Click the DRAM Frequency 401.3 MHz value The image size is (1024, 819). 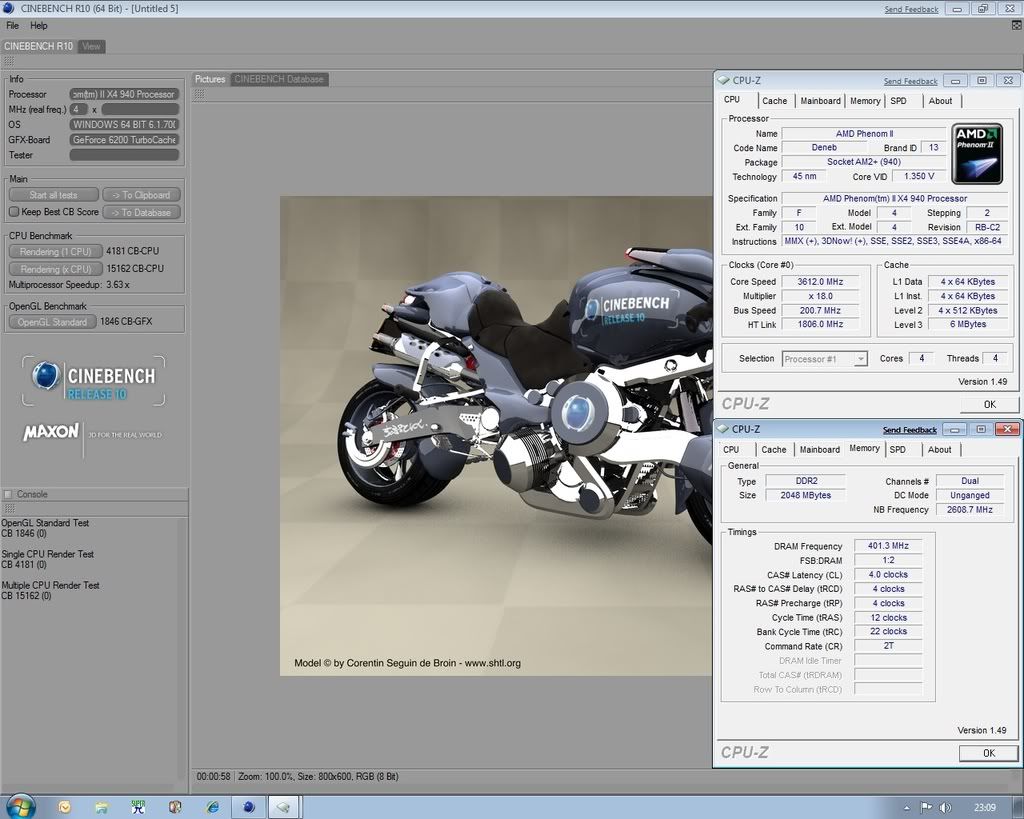(x=888, y=545)
